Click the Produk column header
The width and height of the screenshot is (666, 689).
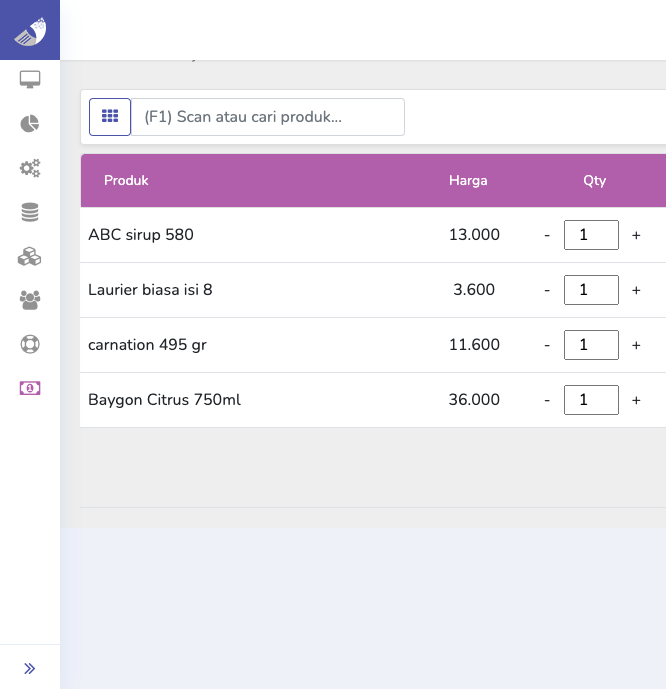(x=126, y=180)
